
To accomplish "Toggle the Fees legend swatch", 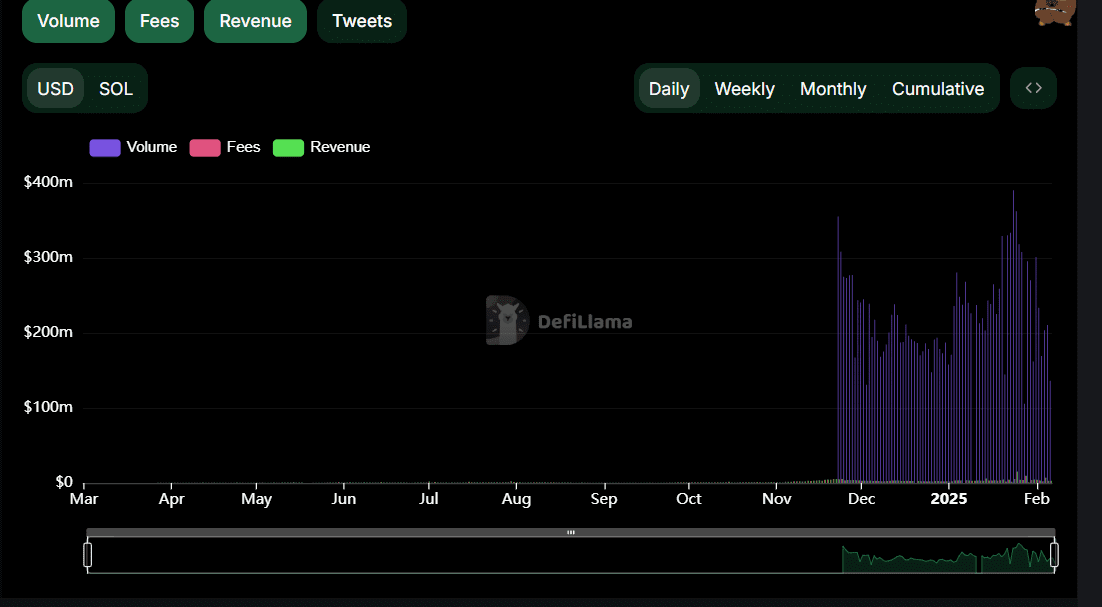I will [x=205, y=146].
